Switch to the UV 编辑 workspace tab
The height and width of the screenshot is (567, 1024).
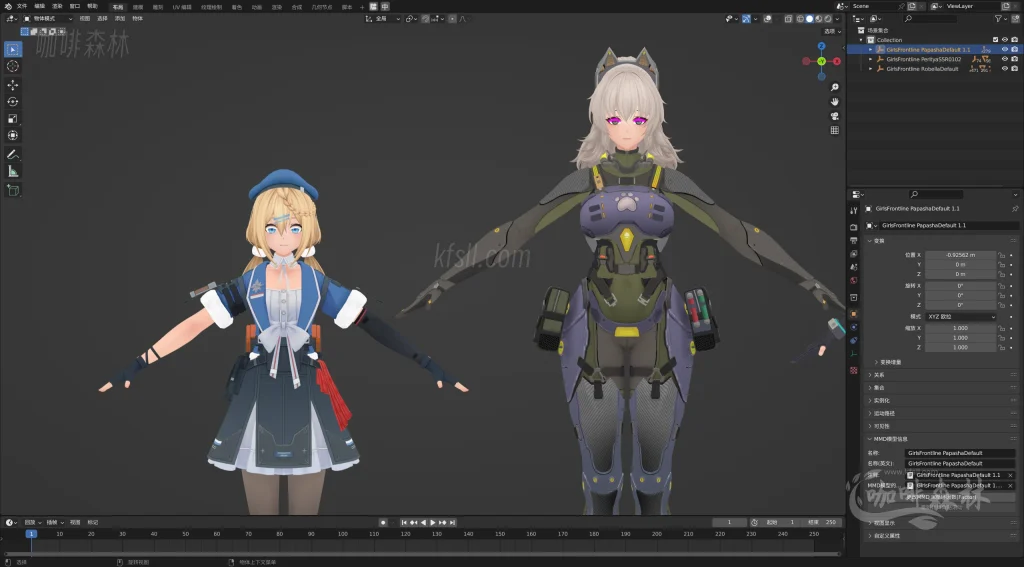[x=182, y=7]
